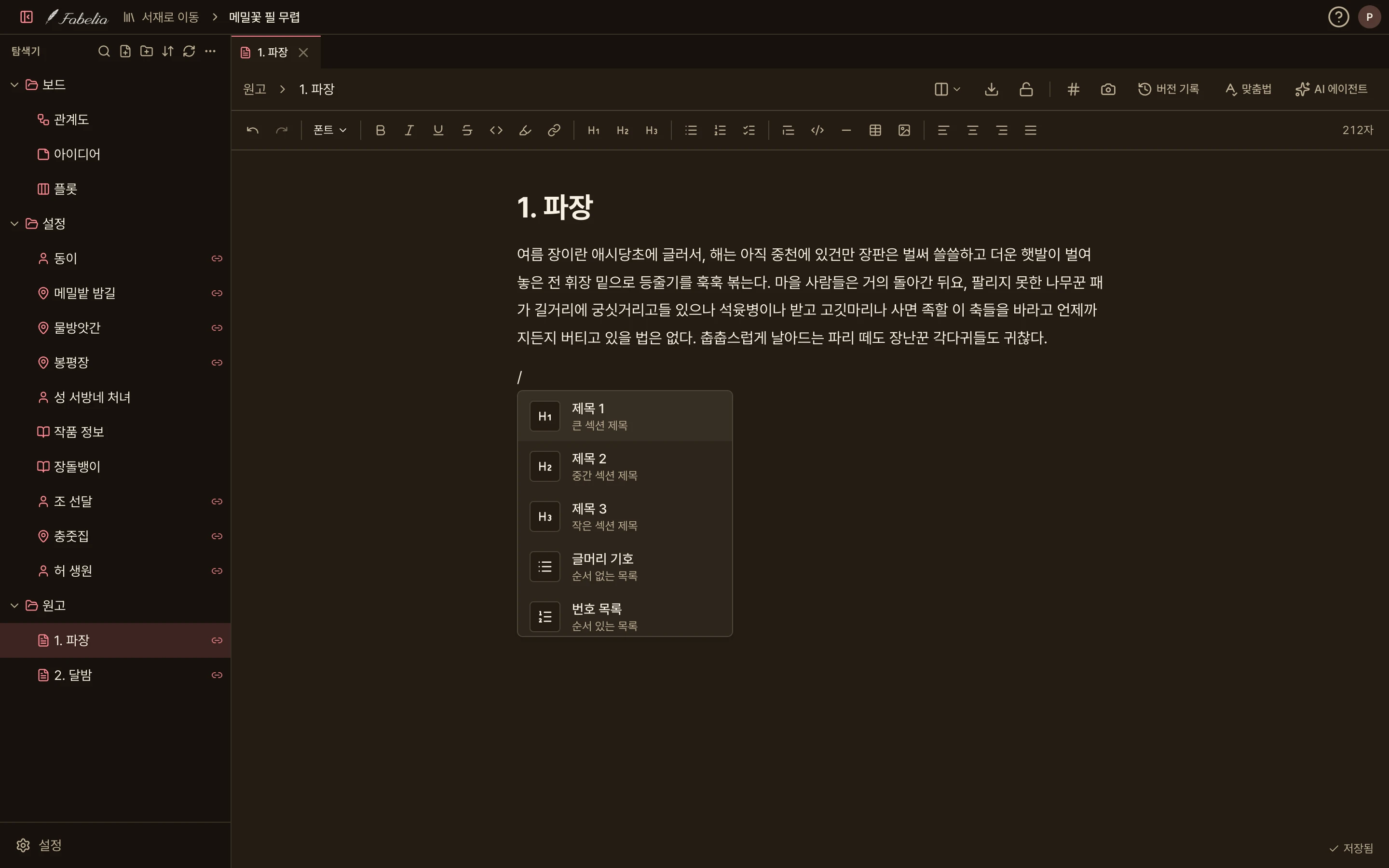This screenshot has width=1389, height=868.
Task: Toggle bold formatting in toolbar
Action: pyautogui.click(x=380, y=130)
